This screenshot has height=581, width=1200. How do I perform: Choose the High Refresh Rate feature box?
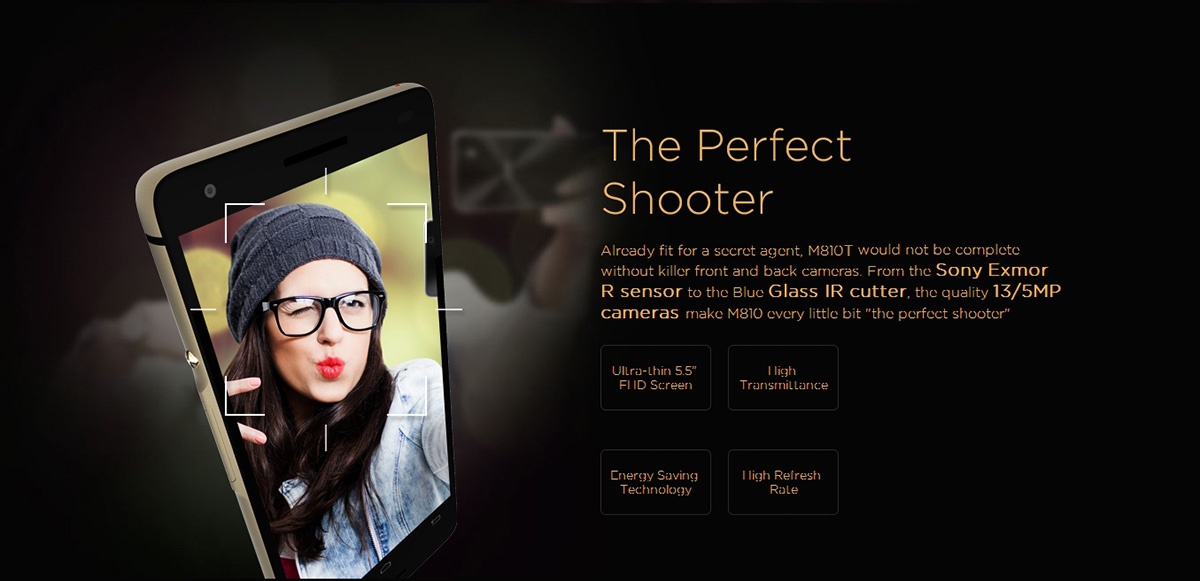[783, 482]
